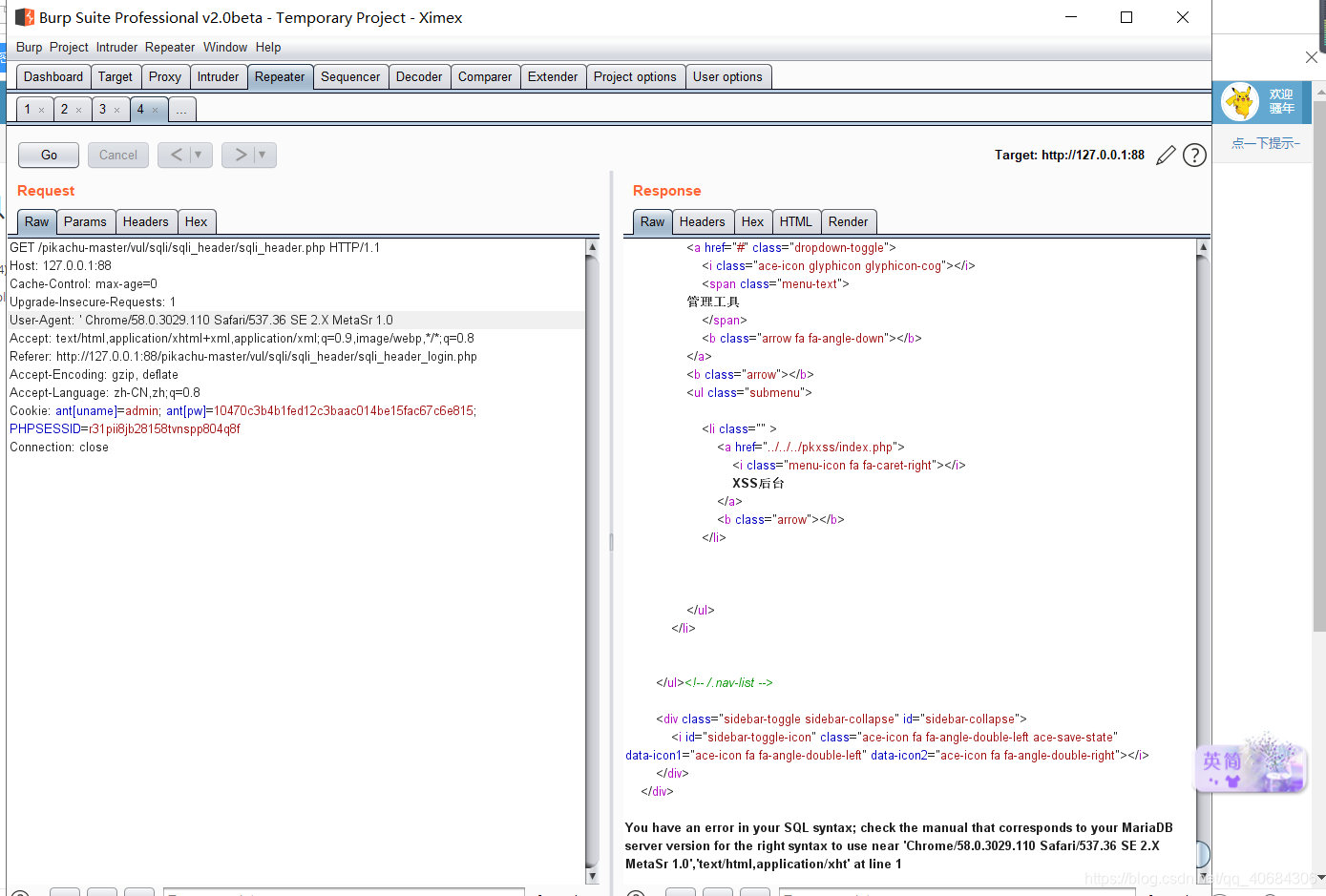Viewport: 1326px width, 896px height.
Task: Select Repeater sub-tab 4
Action: [x=140, y=110]
